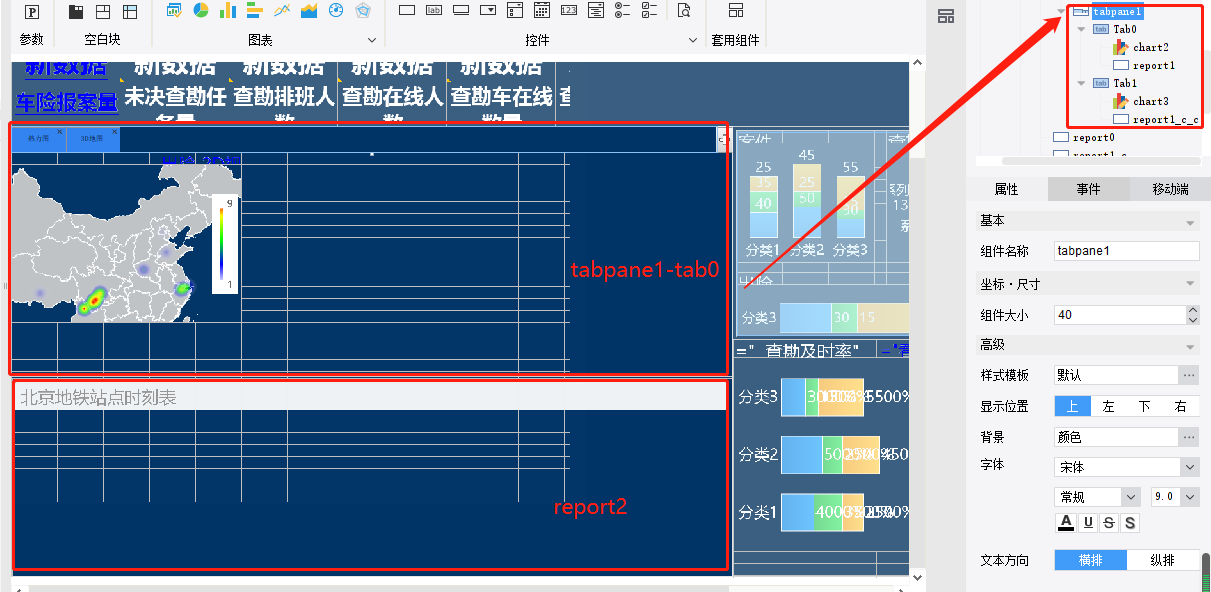Open the 宋体 font family dropdown
The width and height of the screenshot is (1211, 592).
pos(1127,467)
